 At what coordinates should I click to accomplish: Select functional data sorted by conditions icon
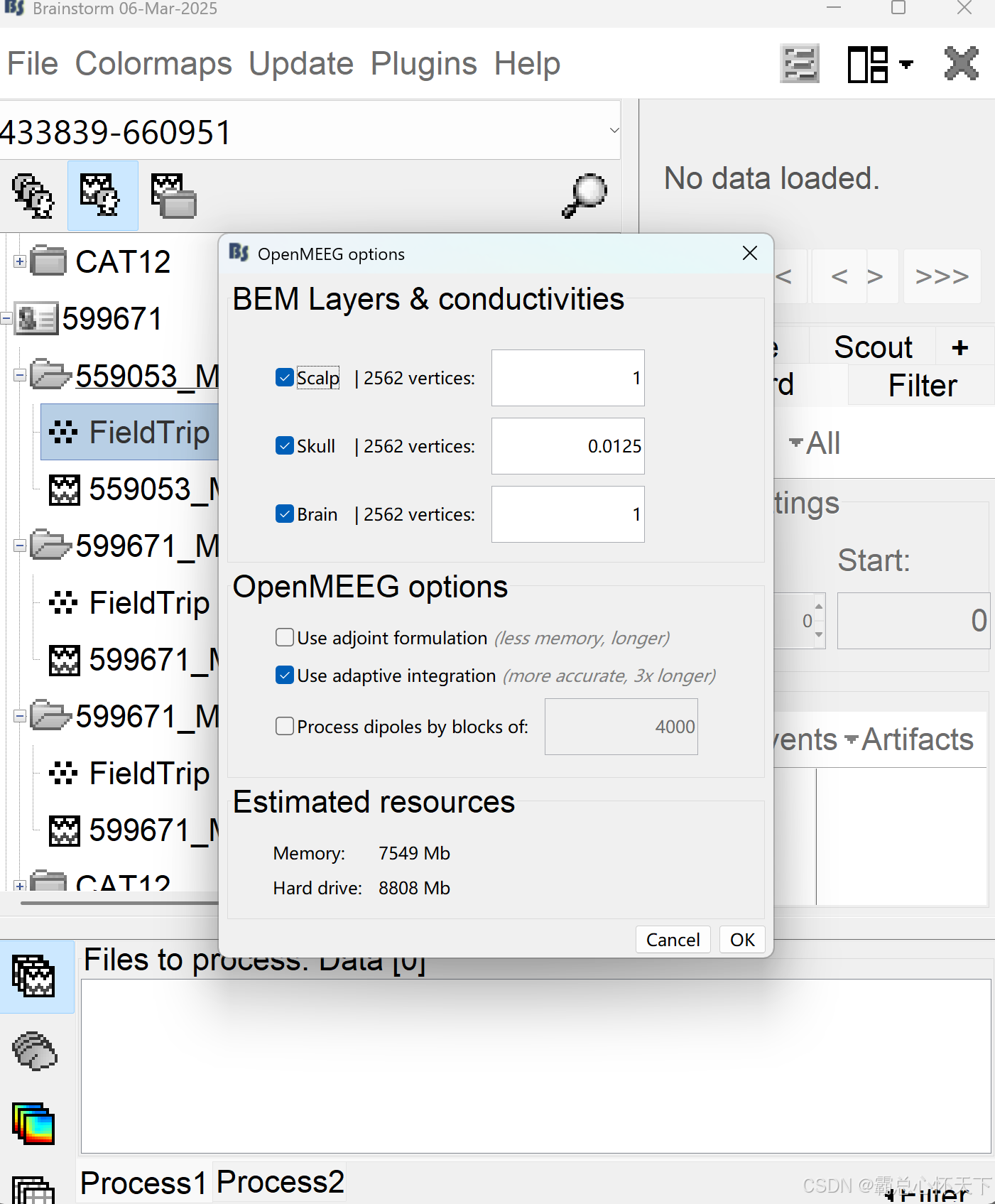(173, 195)
